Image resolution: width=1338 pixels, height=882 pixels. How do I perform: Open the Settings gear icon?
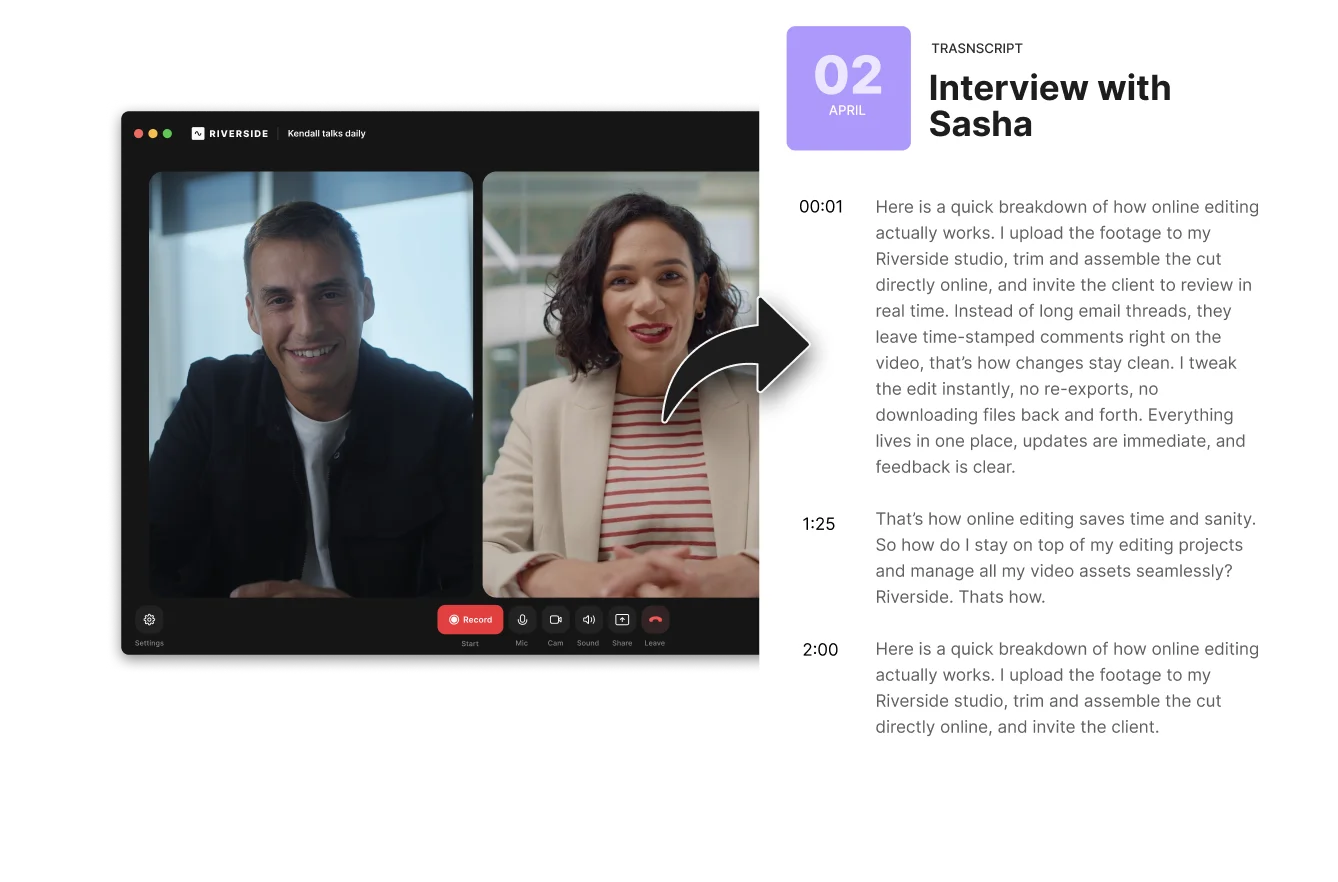(x=149, y=620)
